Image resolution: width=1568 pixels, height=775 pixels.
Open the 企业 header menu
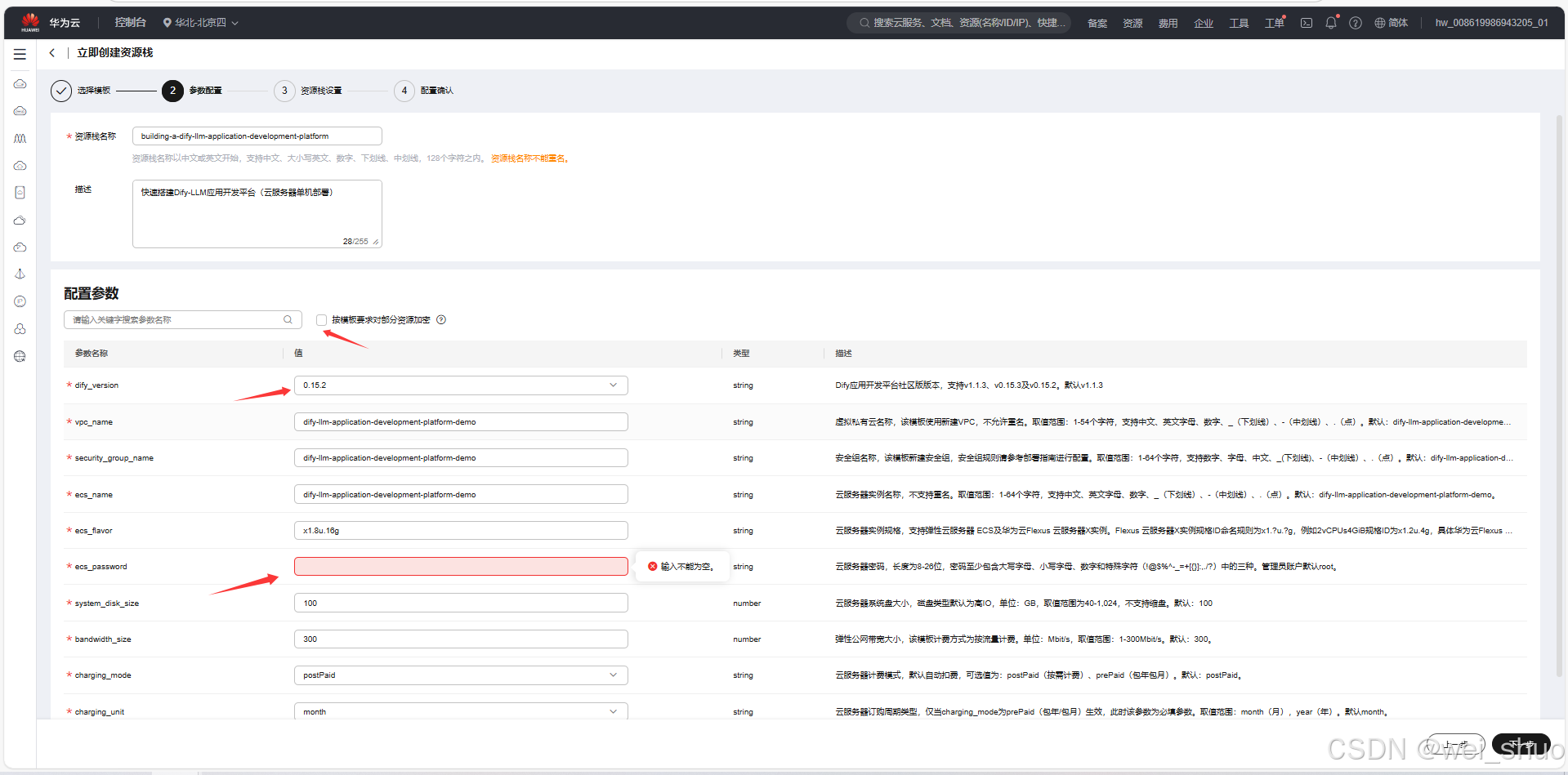pyautogui.click(x=1204, y=23)
